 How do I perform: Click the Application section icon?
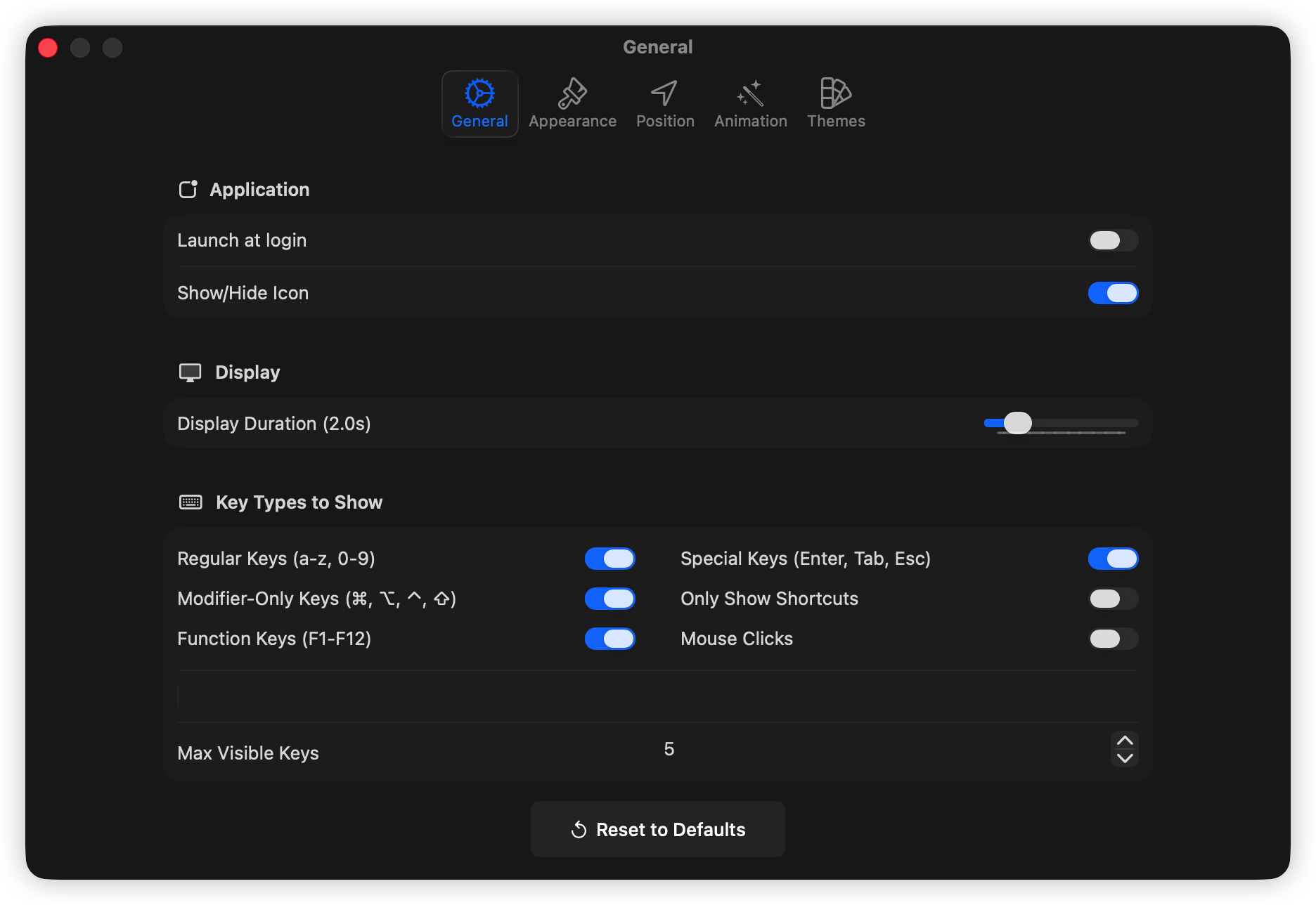click(x=188, y=189)
